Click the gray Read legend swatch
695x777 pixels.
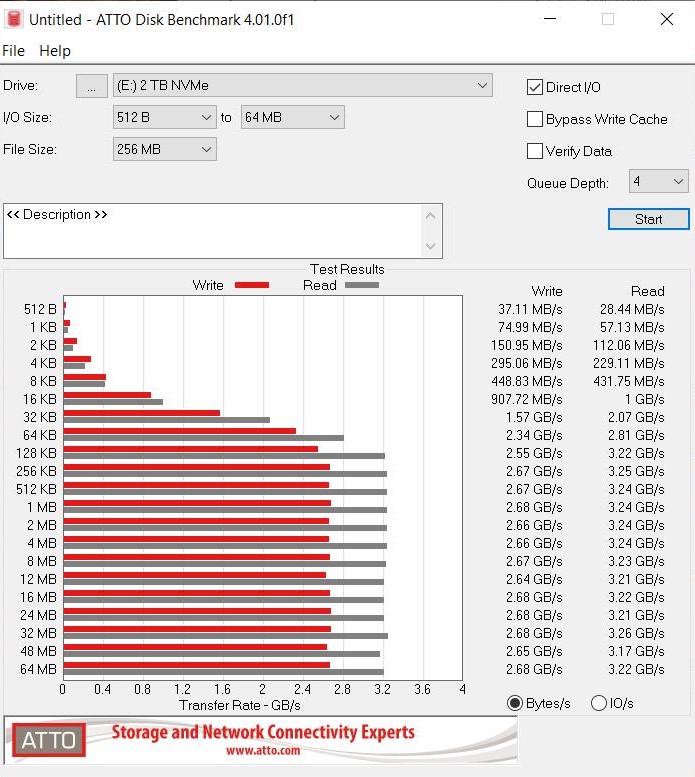[362, 285]
